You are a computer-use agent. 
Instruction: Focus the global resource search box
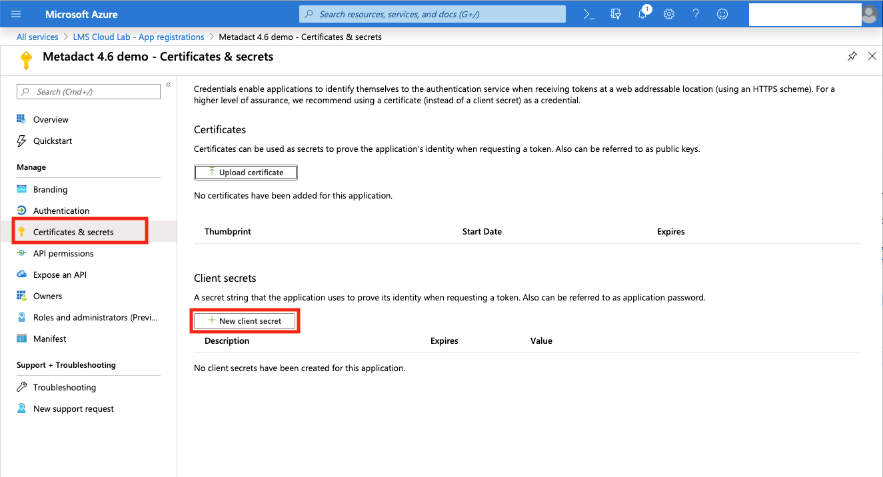[x=432, y=14]
